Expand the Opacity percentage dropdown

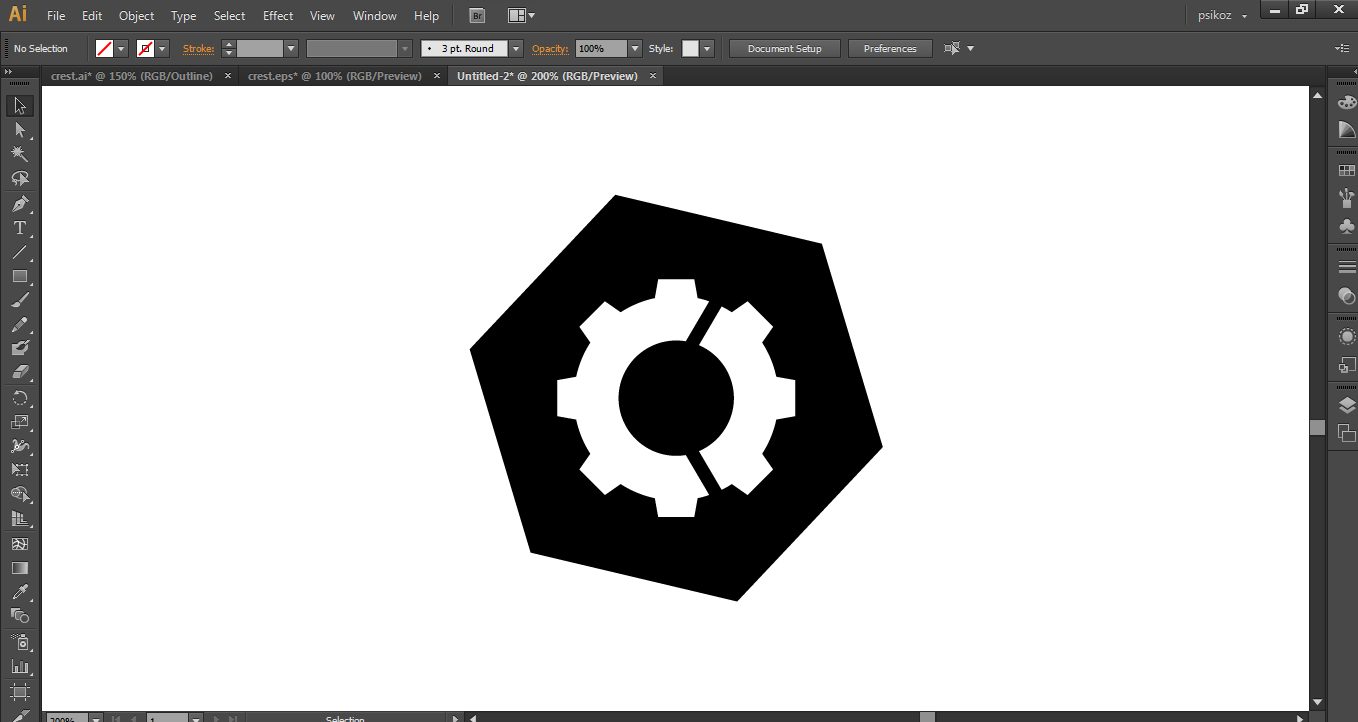tap(634, 48)
